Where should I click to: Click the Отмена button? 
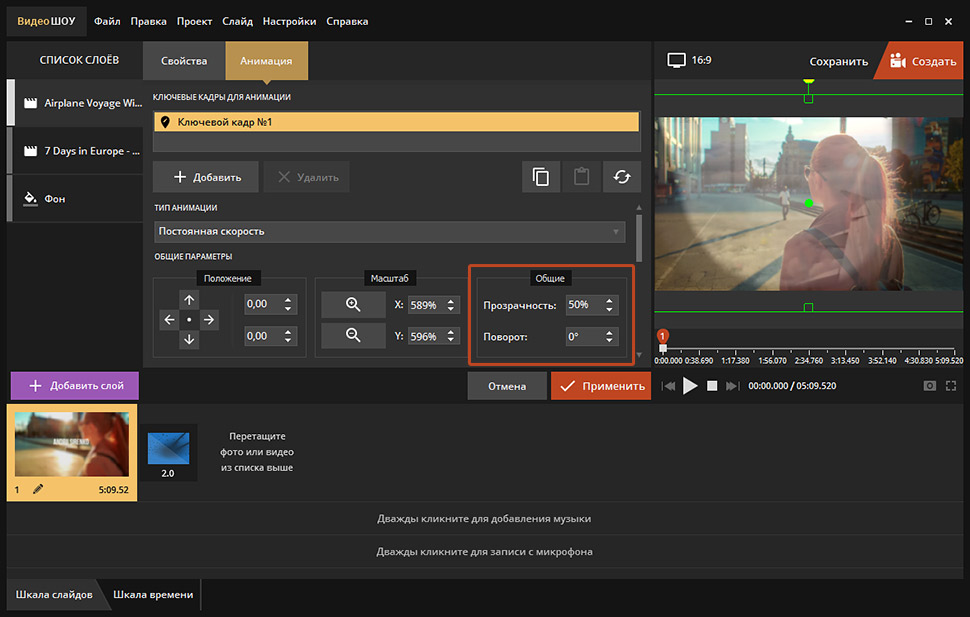click(507, 386)
